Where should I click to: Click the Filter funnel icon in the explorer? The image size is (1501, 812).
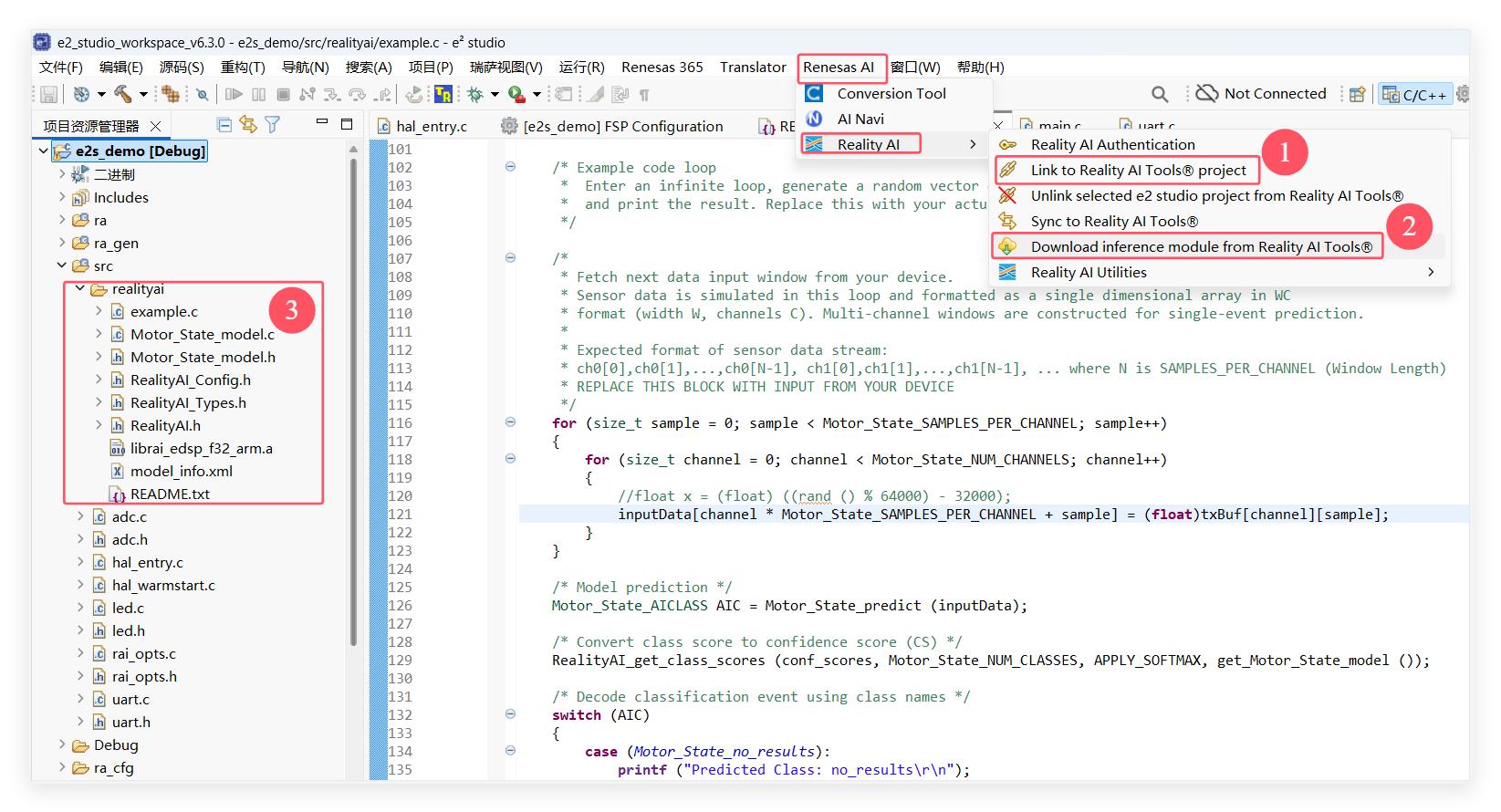272,124
